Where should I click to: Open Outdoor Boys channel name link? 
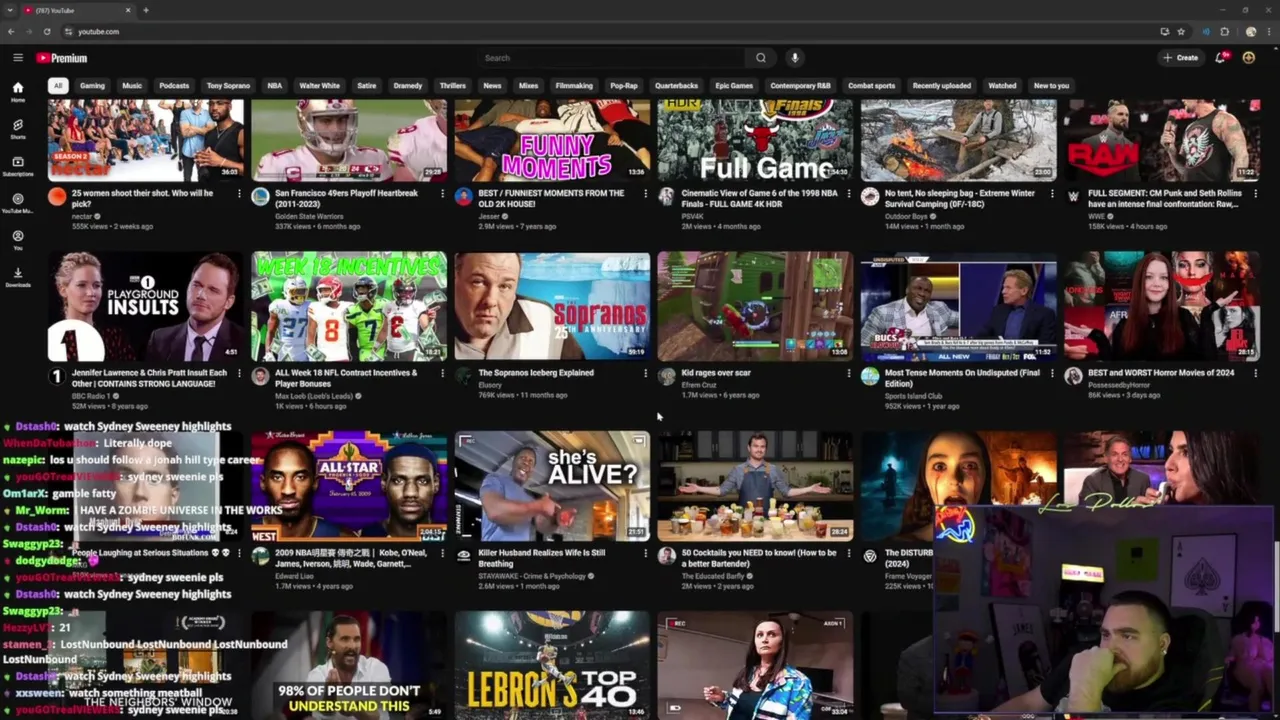909,216
